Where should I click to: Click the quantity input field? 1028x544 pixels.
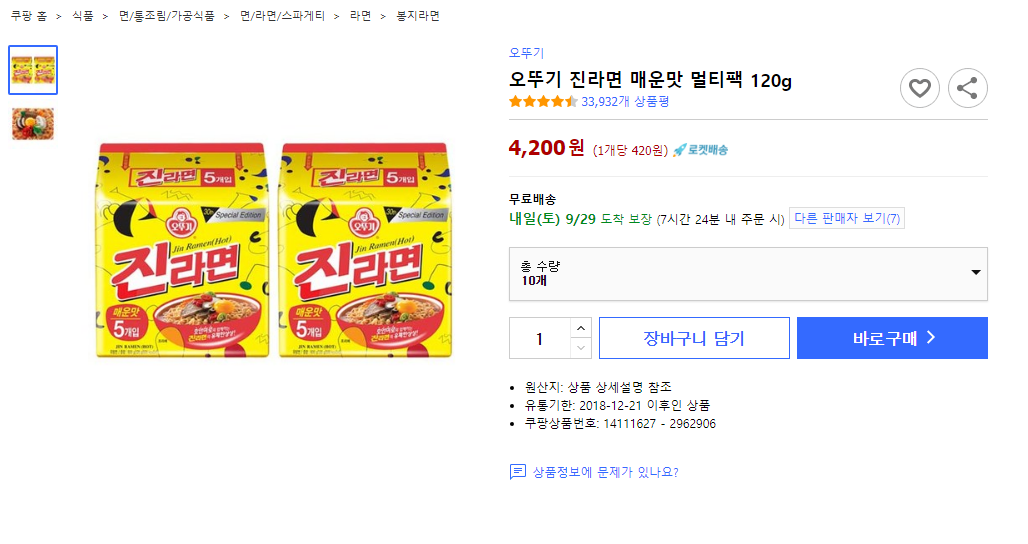pyautogui.click(x=540, y=338)
